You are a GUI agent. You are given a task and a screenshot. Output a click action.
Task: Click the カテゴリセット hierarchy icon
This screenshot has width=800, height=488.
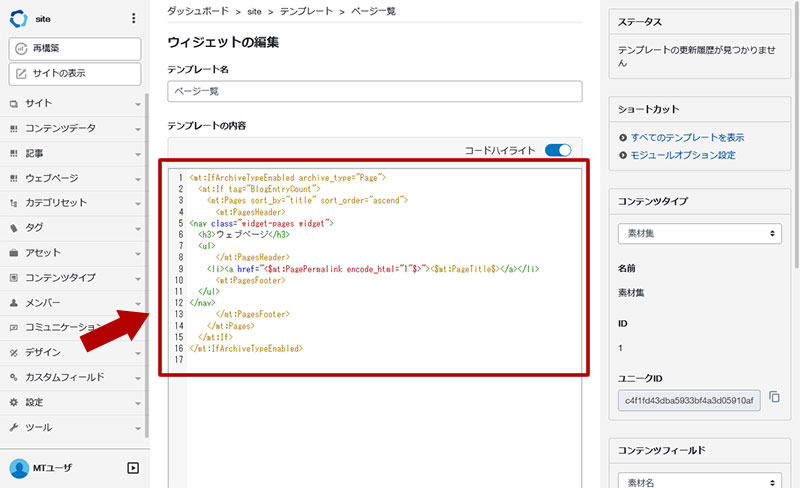[x=14, y=203]
